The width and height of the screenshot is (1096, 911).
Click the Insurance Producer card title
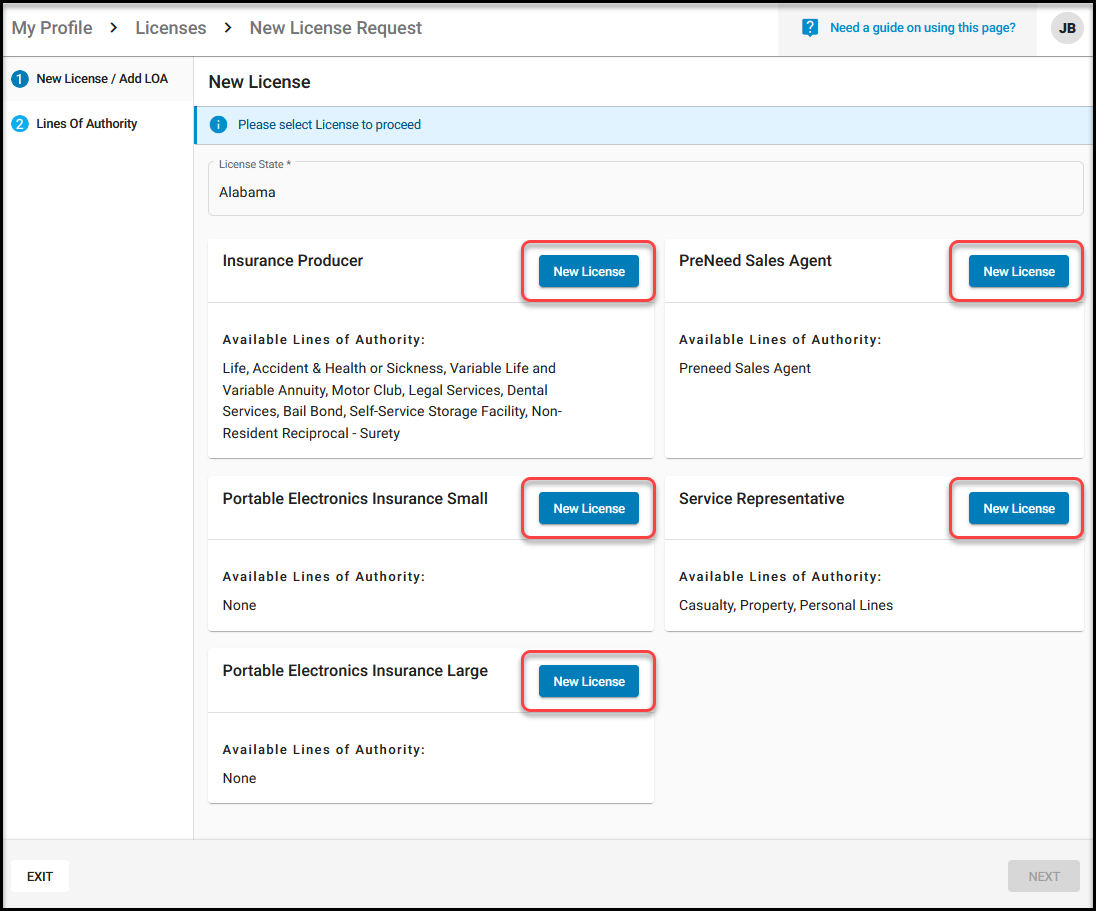coord(293,261)
